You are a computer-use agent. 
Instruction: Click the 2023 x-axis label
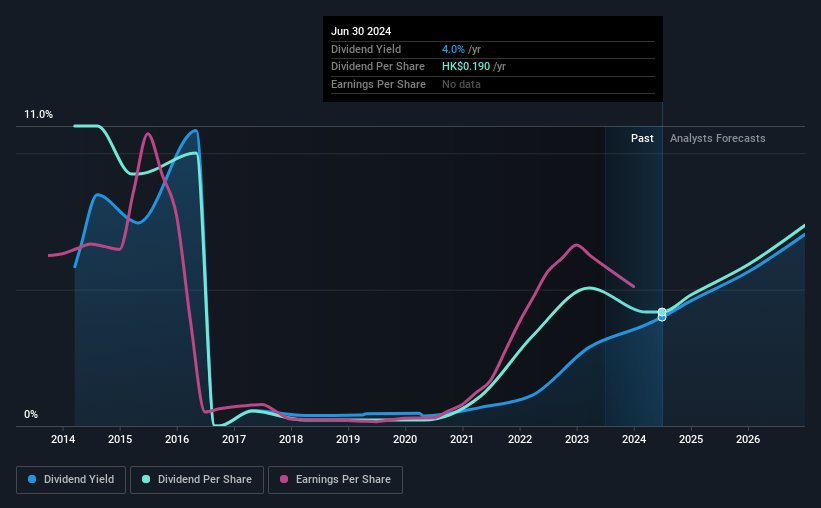click(x=577, y=439)
